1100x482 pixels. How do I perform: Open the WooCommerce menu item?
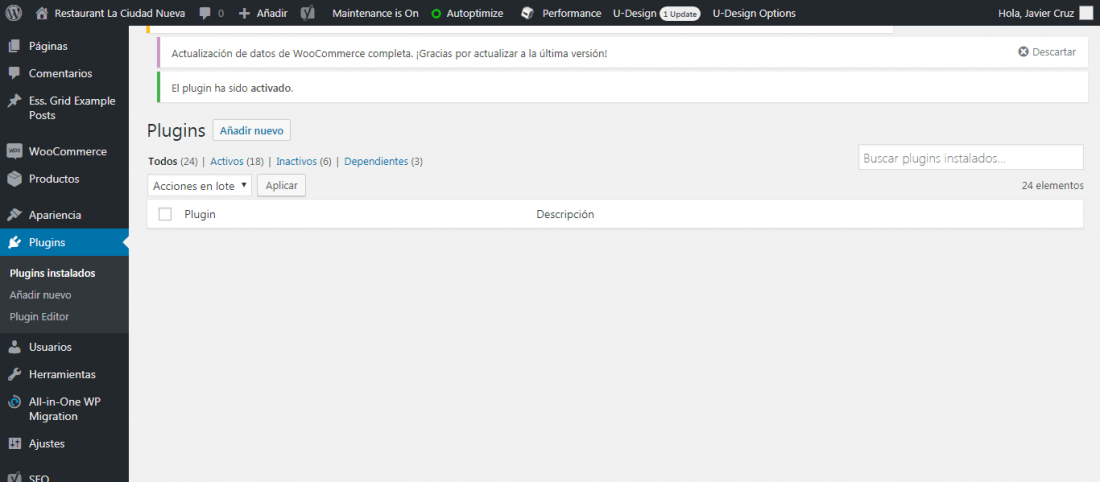point(67,151)
